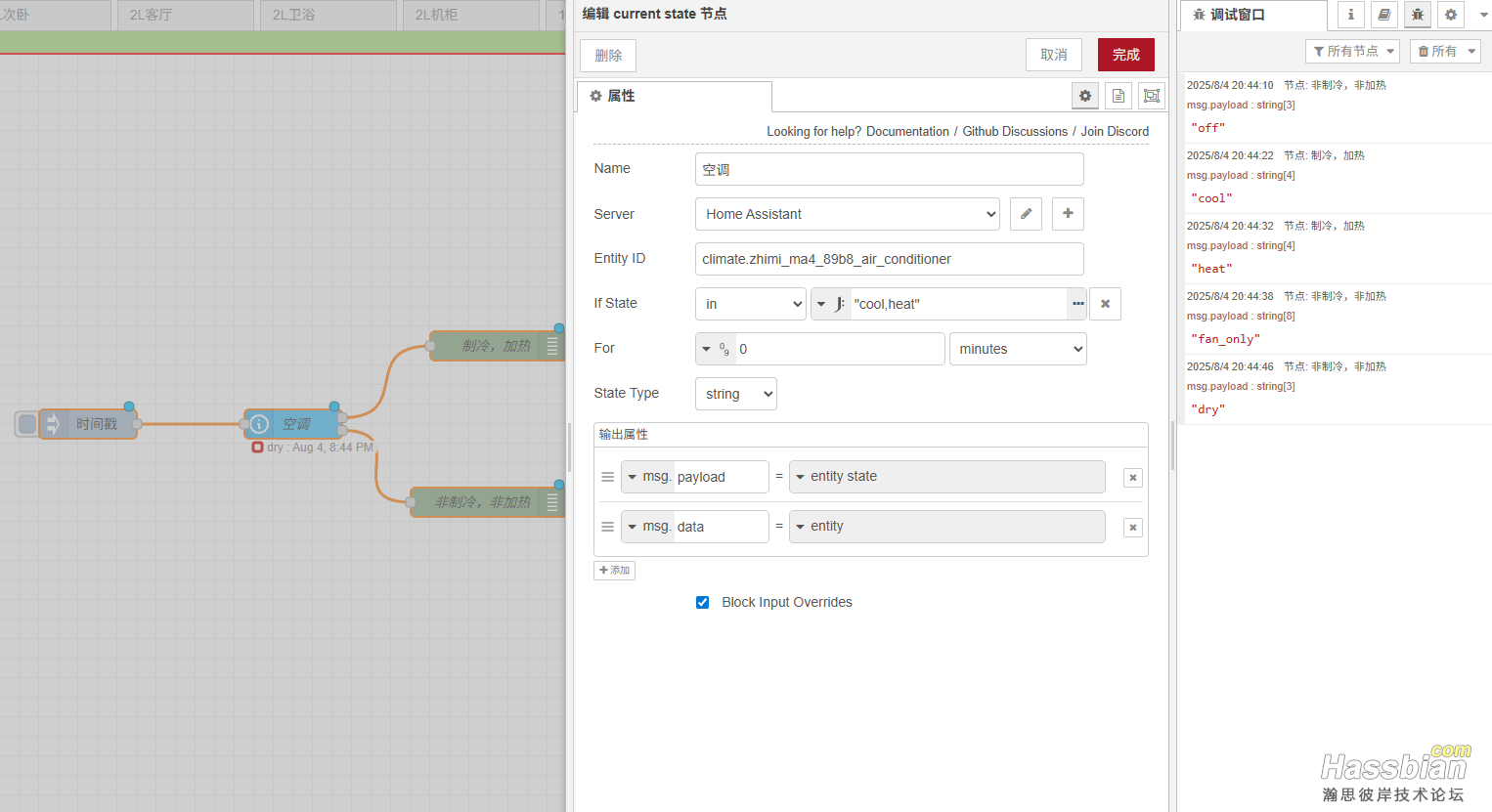The image size is (1492, 812).
Task: Click 完成 done button
Action: point(1126,55)
